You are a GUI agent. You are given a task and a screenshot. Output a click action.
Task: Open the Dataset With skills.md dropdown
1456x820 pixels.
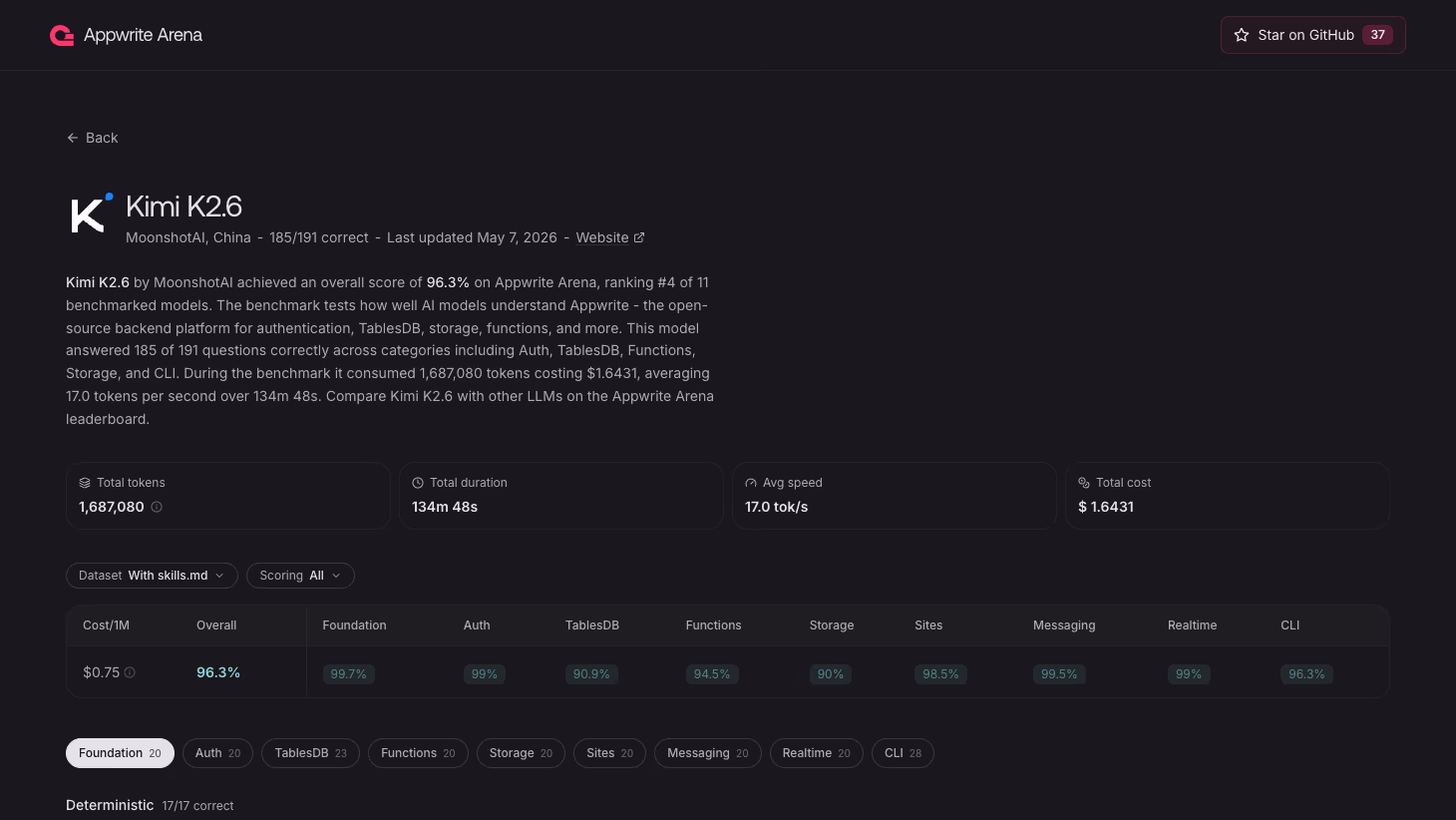coord(152,576)
